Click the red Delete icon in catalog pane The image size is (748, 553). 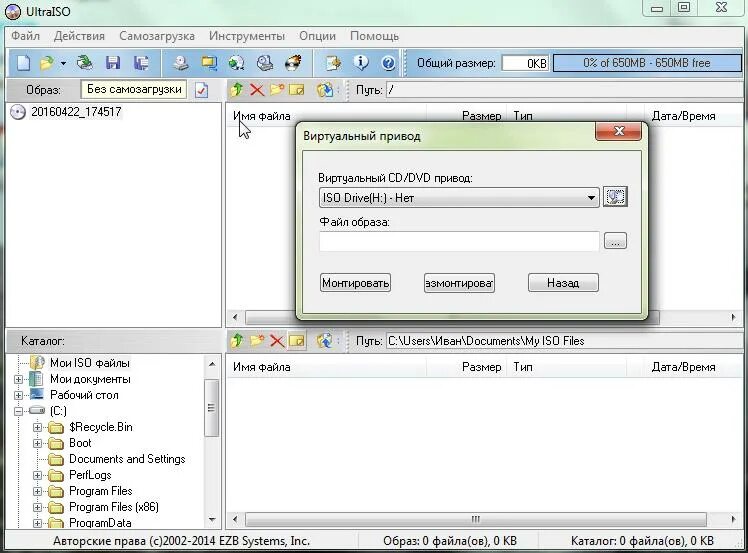(x=277, y=341)
